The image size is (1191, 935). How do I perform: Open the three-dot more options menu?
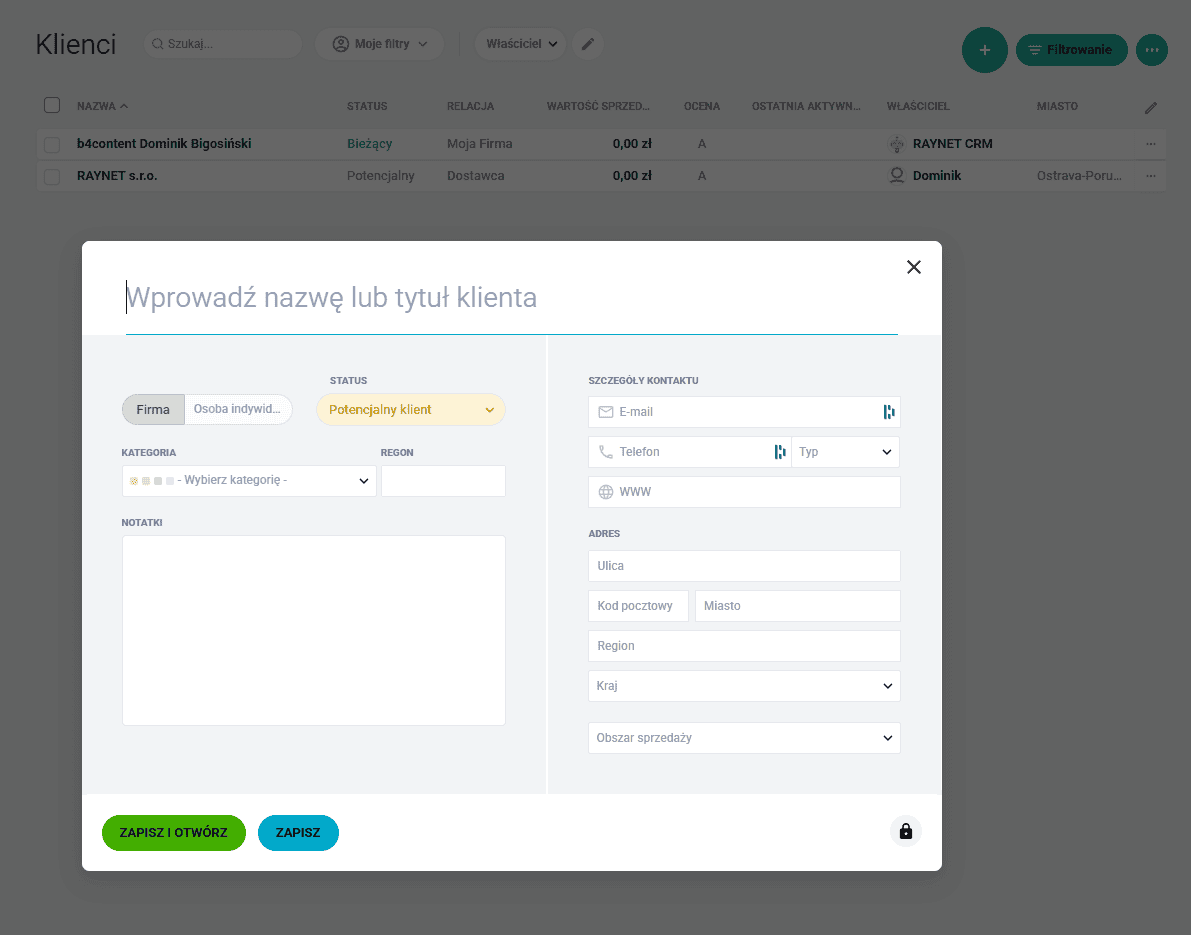(x=1151, y=50)
